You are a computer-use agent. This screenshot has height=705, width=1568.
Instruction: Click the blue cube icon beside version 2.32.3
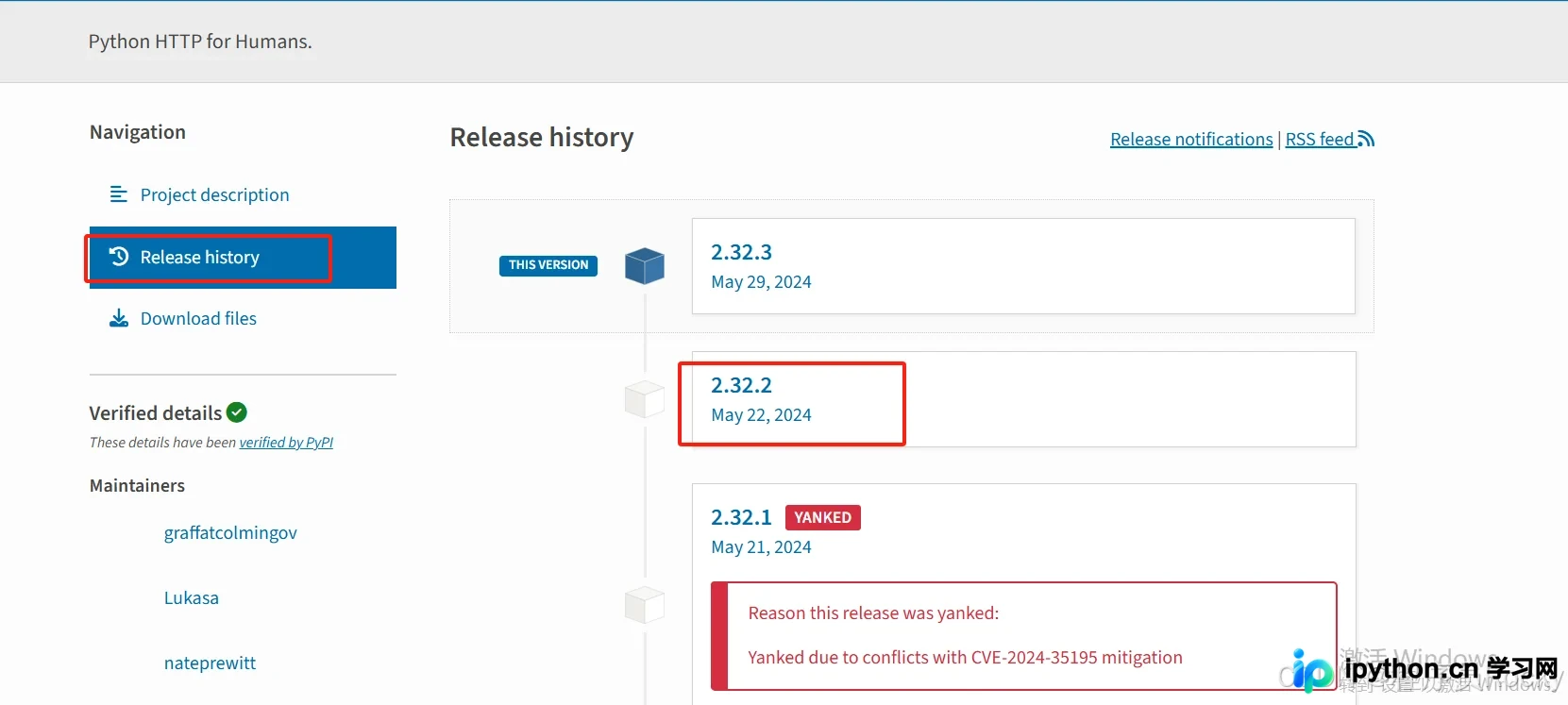(x=645, y=266)
